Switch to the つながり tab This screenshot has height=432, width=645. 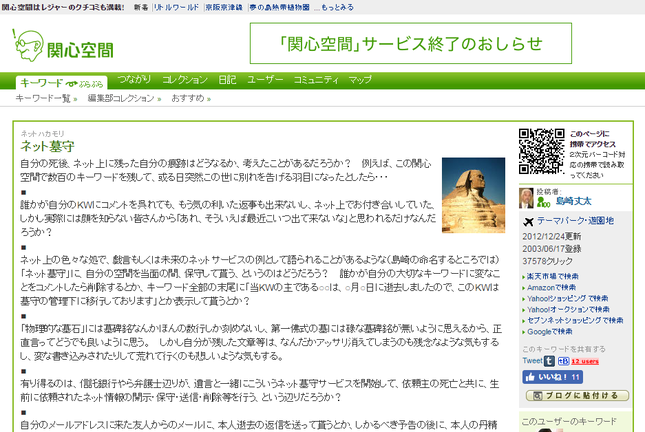coord(134,79)
